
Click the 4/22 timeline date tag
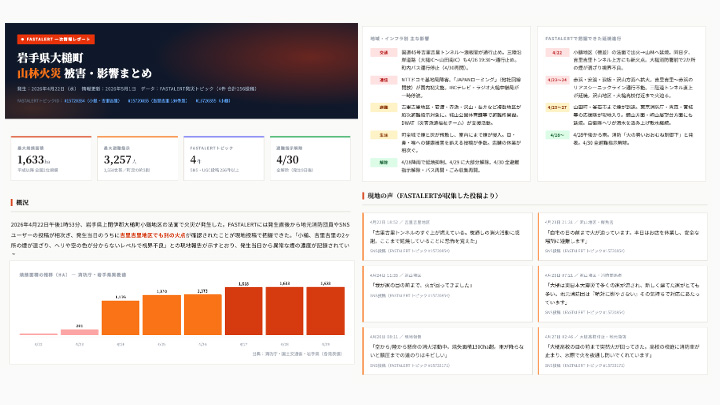[x=557, y=53]
